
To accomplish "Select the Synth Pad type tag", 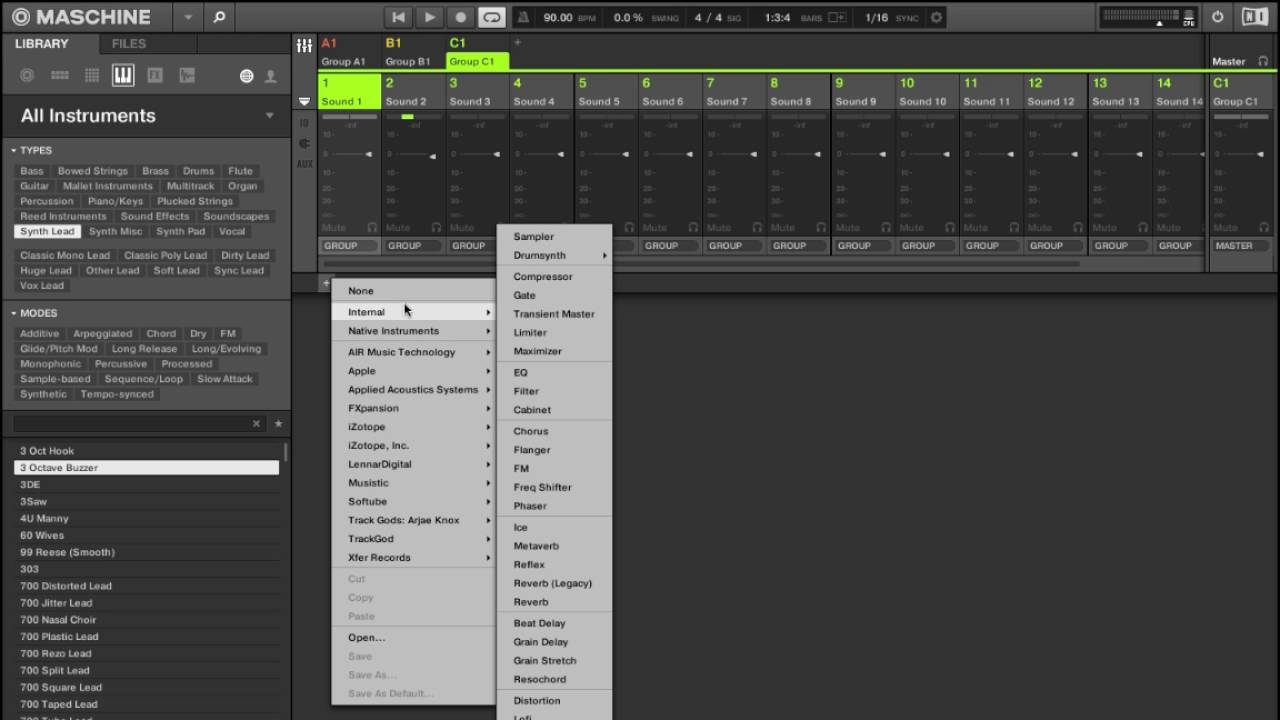I will (181, 231).
